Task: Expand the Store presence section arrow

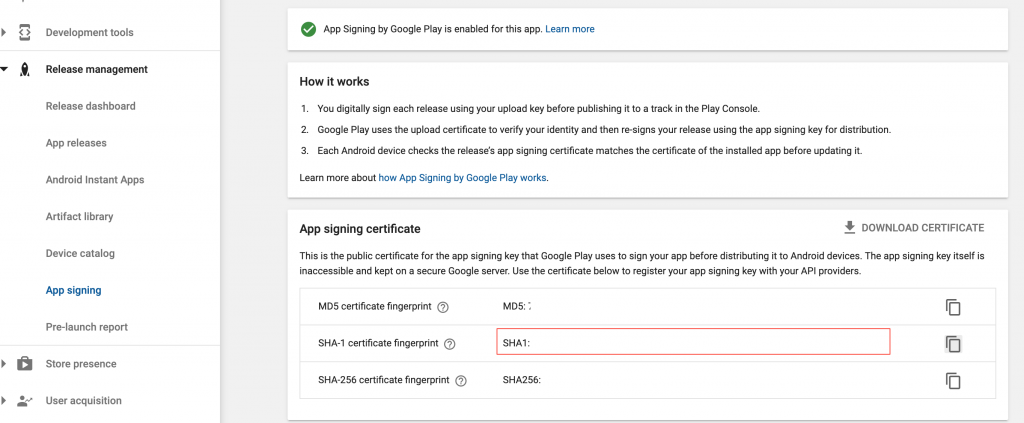Action: point(4,364)
